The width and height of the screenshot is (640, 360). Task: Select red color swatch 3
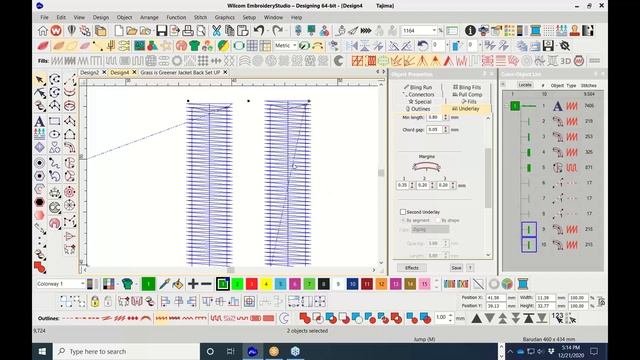pos(251,284)
